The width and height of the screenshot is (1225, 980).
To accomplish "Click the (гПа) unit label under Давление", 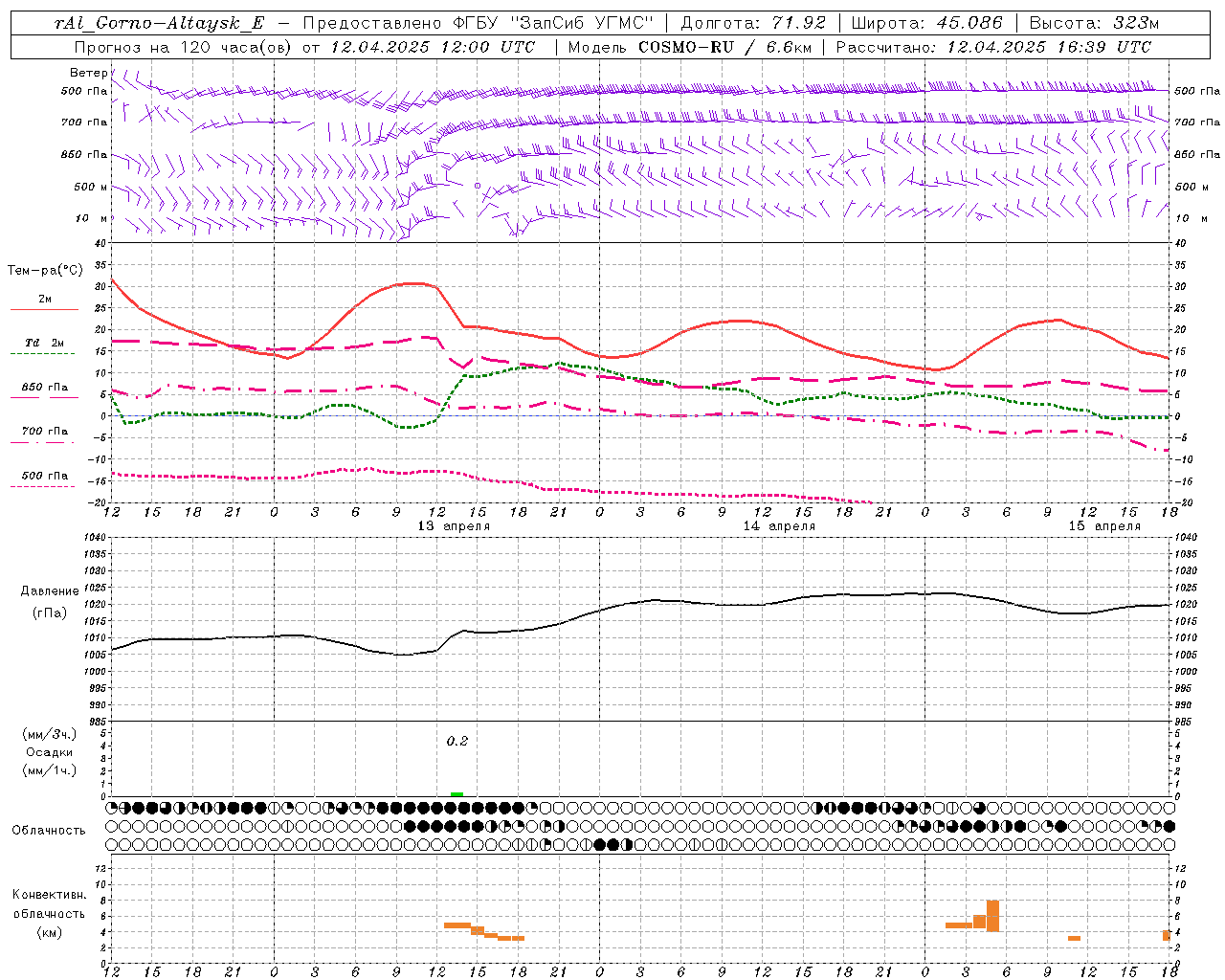I will click(x=50, y=612).
